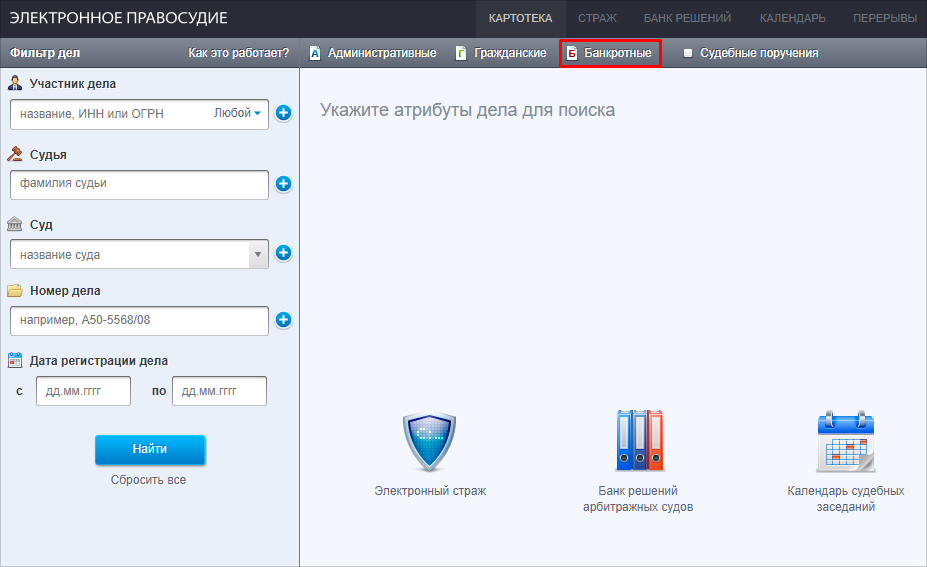Go to the КАЛЕНДАРЬ tab
Screen dimensions: 927x567
coord(792,18)
